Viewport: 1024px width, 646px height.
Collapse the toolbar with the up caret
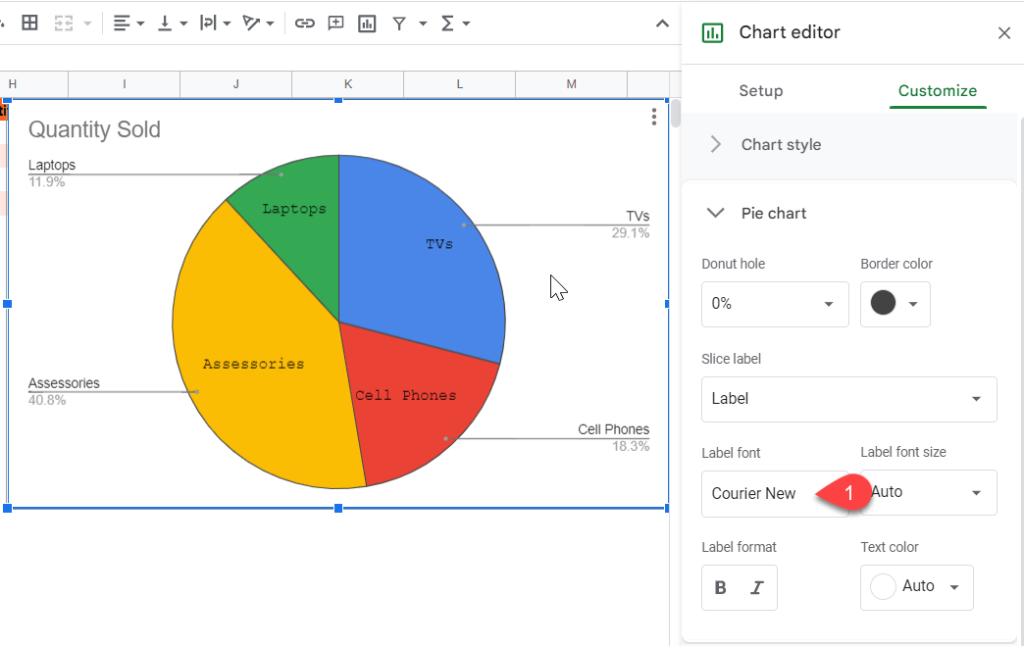[662, 24]
